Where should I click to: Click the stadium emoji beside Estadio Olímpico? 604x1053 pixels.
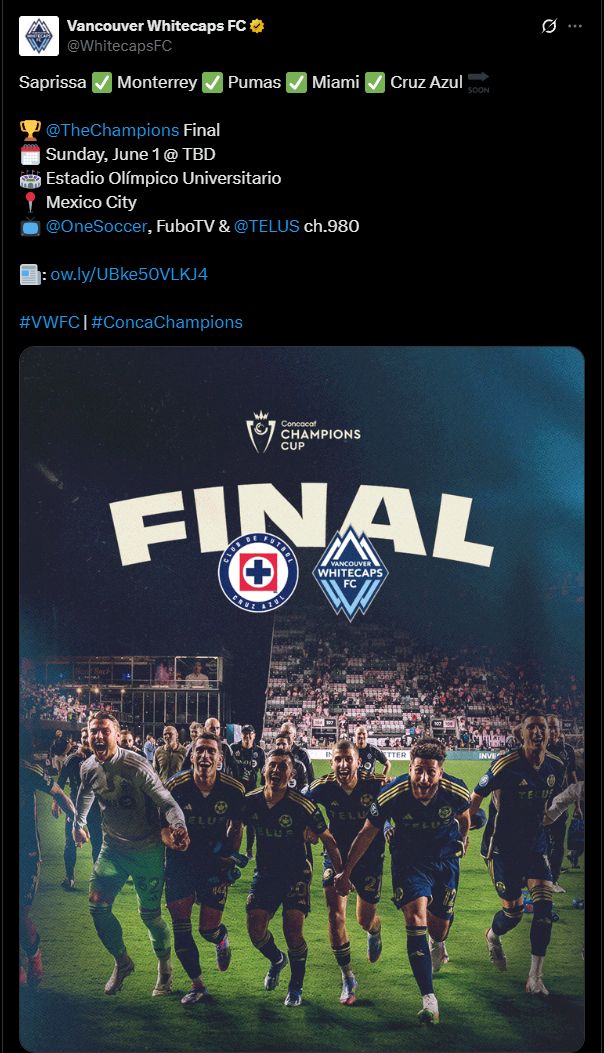pos(30,179)
